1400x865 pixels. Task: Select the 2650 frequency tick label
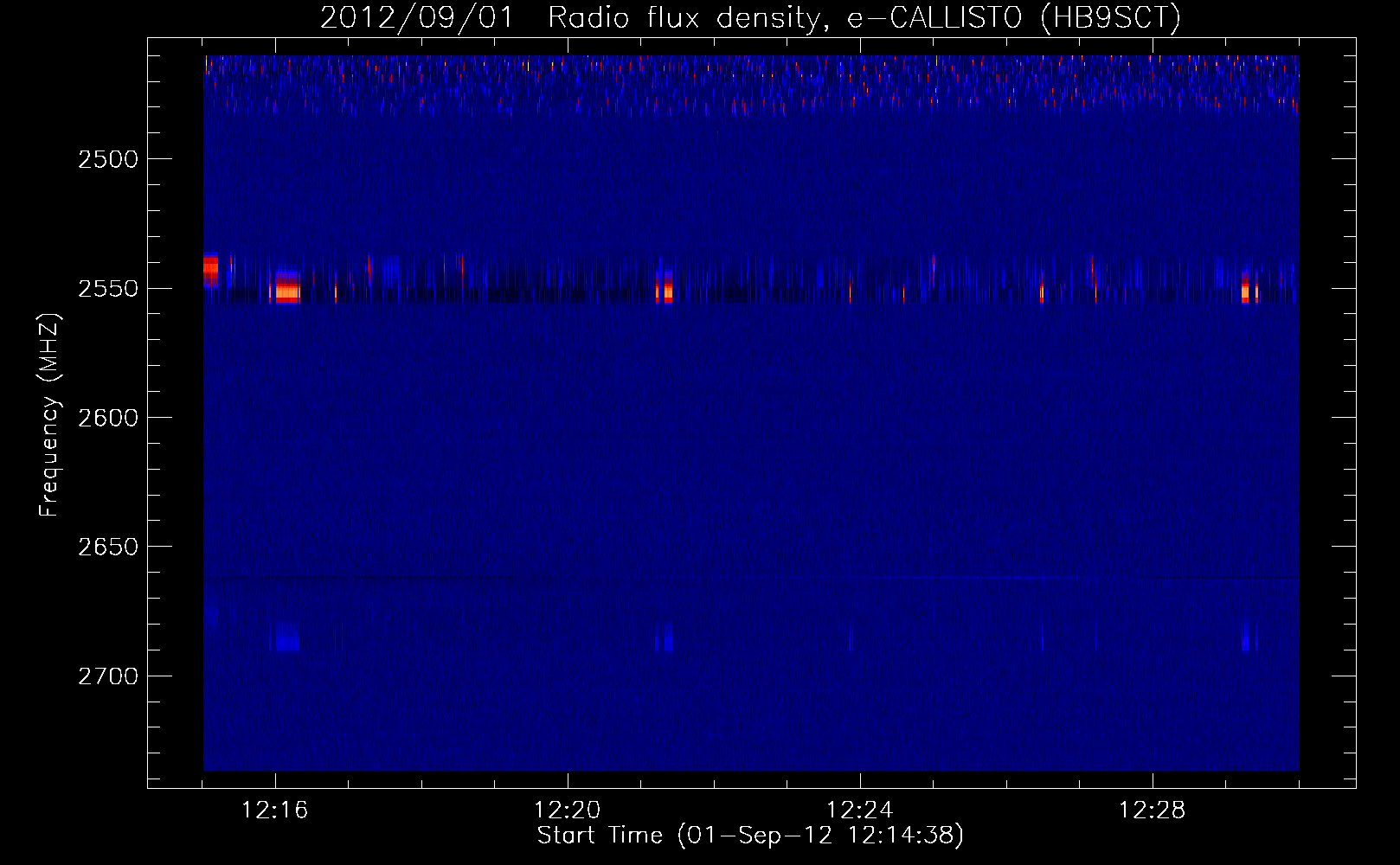click(x=108, y=547)
